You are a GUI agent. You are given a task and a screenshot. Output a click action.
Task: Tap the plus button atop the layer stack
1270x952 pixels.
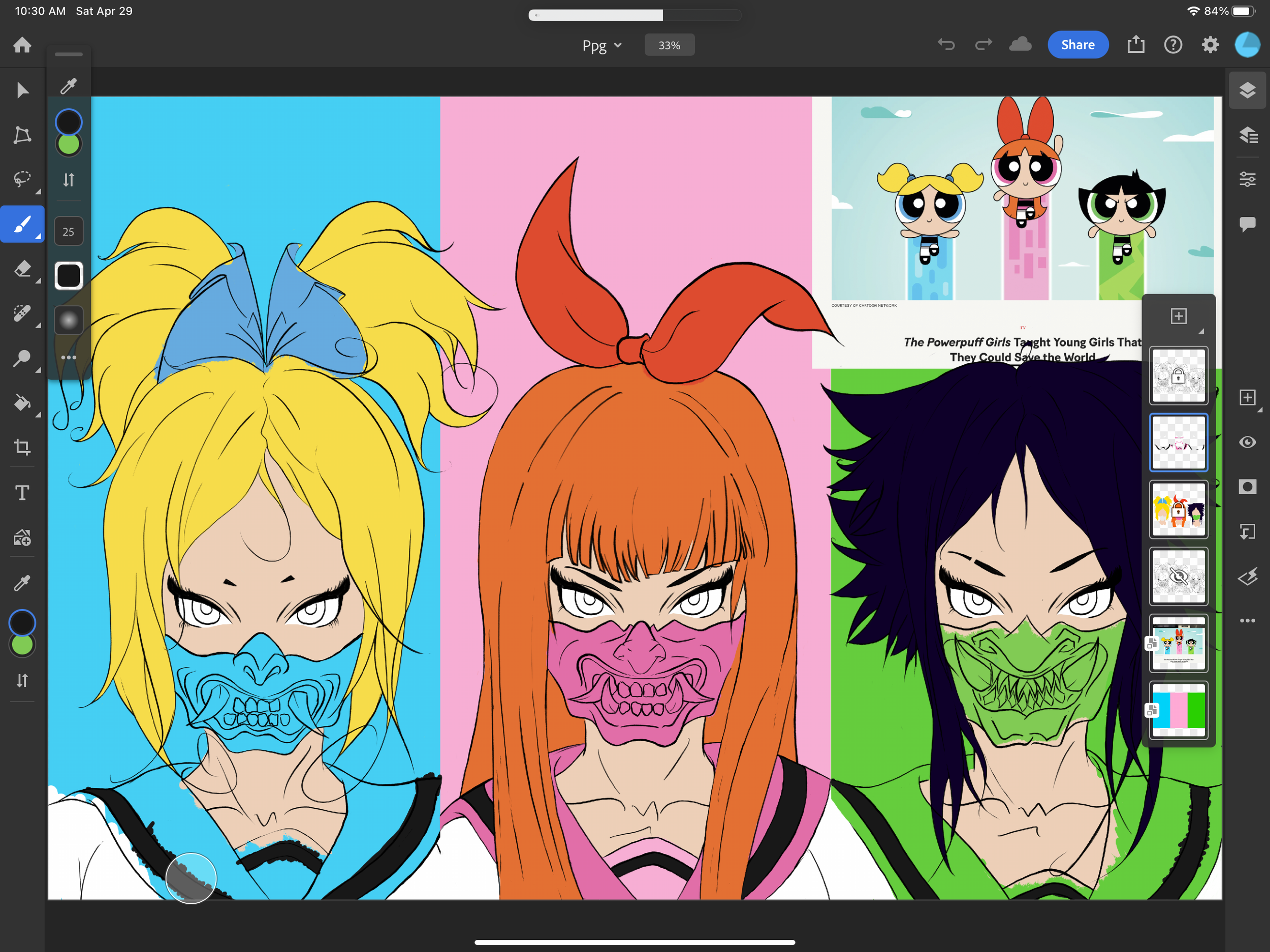[1179, 316]
